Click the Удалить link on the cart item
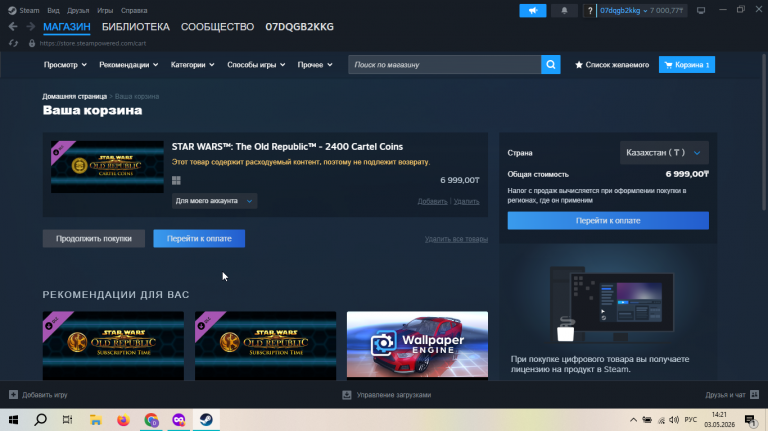The image size is (768, 431). pyautogui.click(x=466, y=201)
